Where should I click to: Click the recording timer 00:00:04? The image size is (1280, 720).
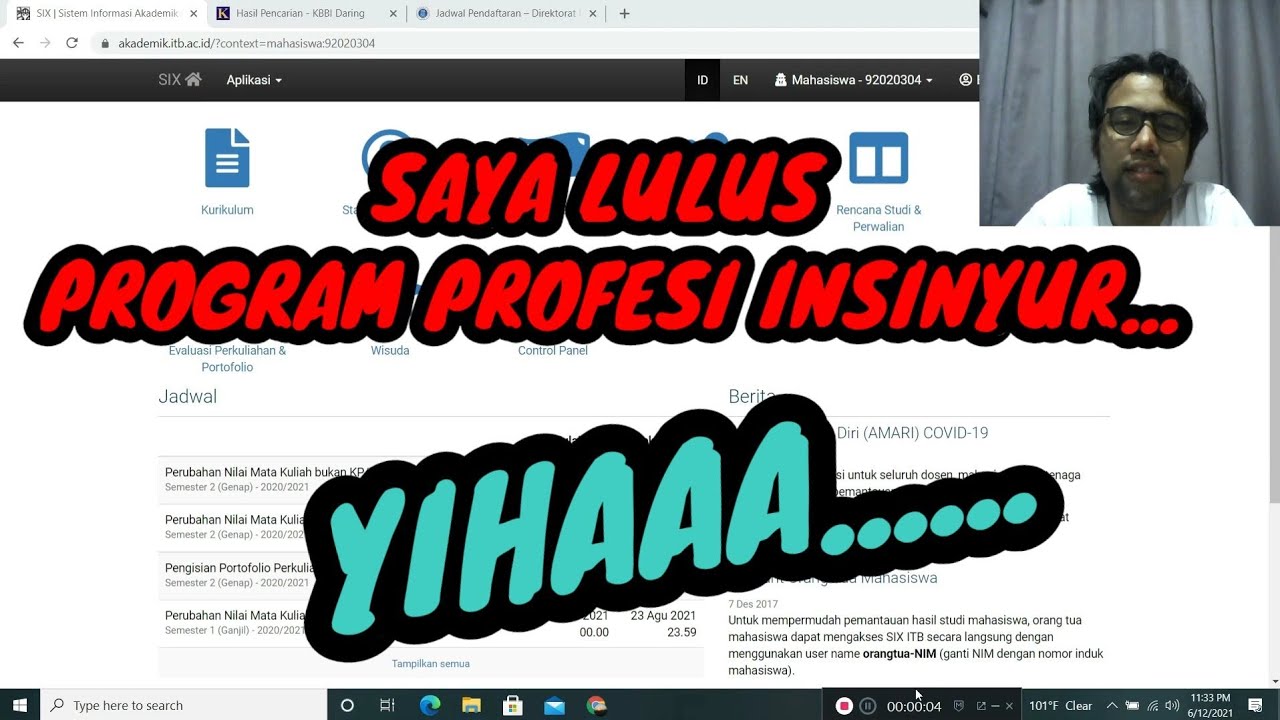pyautogui.click(x=914, y=706)
